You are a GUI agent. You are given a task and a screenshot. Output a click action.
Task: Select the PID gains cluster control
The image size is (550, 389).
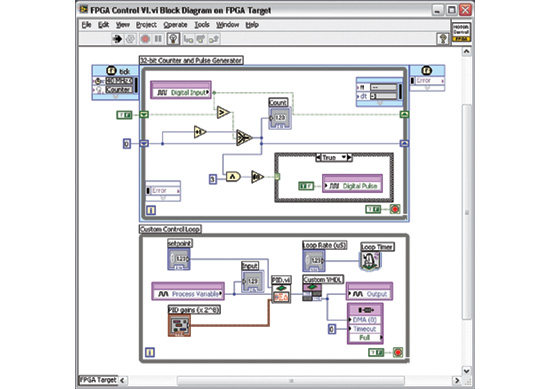pyautogui.click(x=179, y=326)
